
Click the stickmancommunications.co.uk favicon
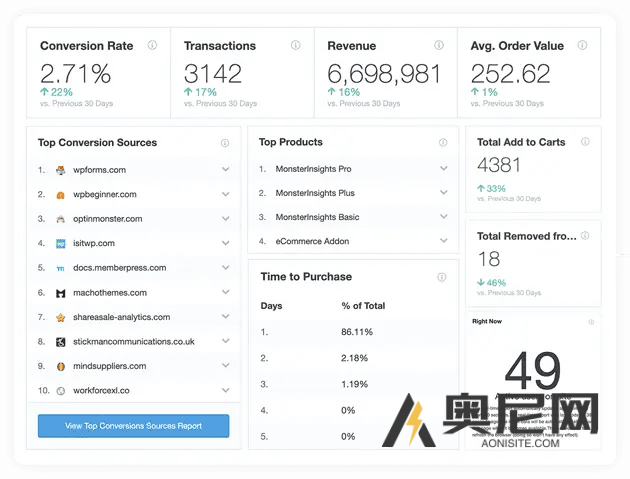click(61, 342)
